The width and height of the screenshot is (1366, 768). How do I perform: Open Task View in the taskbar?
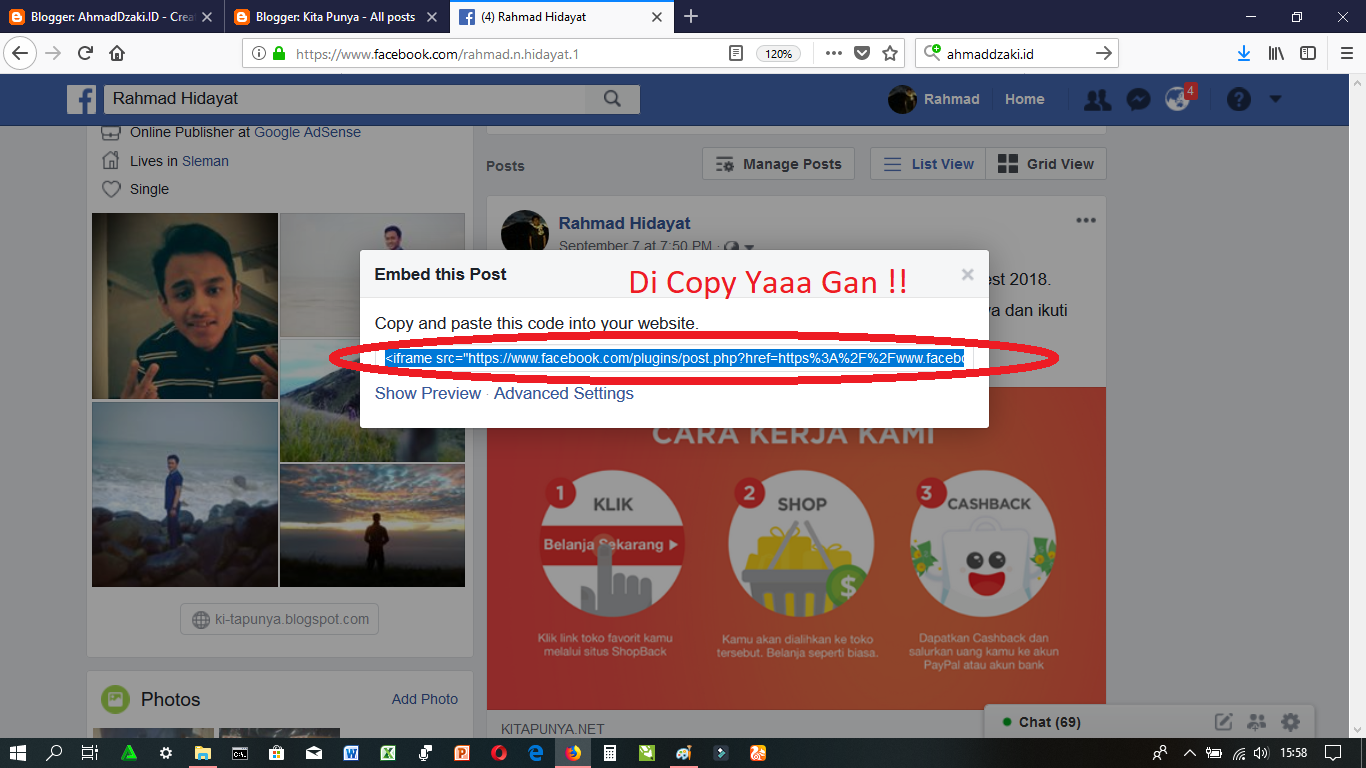coord(90,753)
